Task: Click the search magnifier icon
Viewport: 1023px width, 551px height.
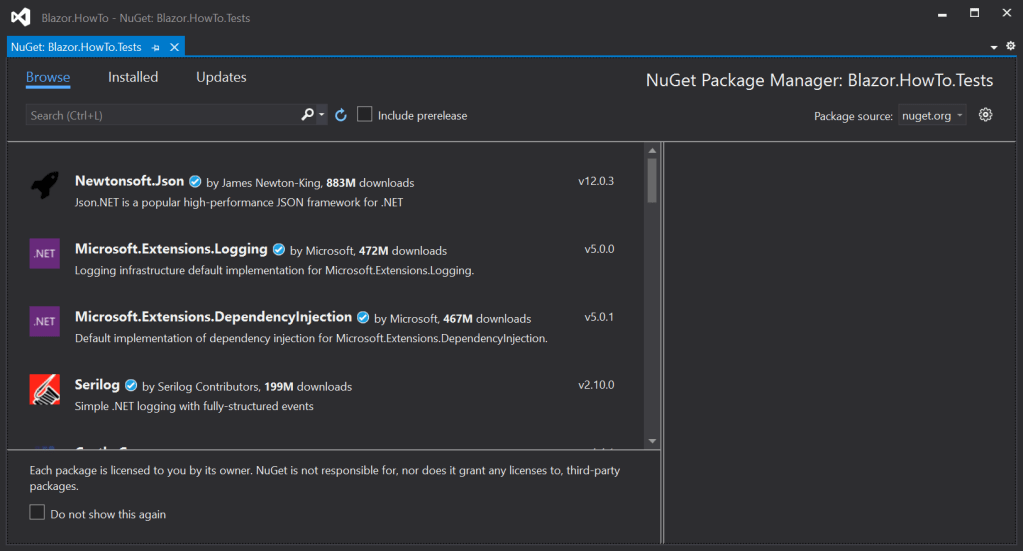Action: pos(308,115)
